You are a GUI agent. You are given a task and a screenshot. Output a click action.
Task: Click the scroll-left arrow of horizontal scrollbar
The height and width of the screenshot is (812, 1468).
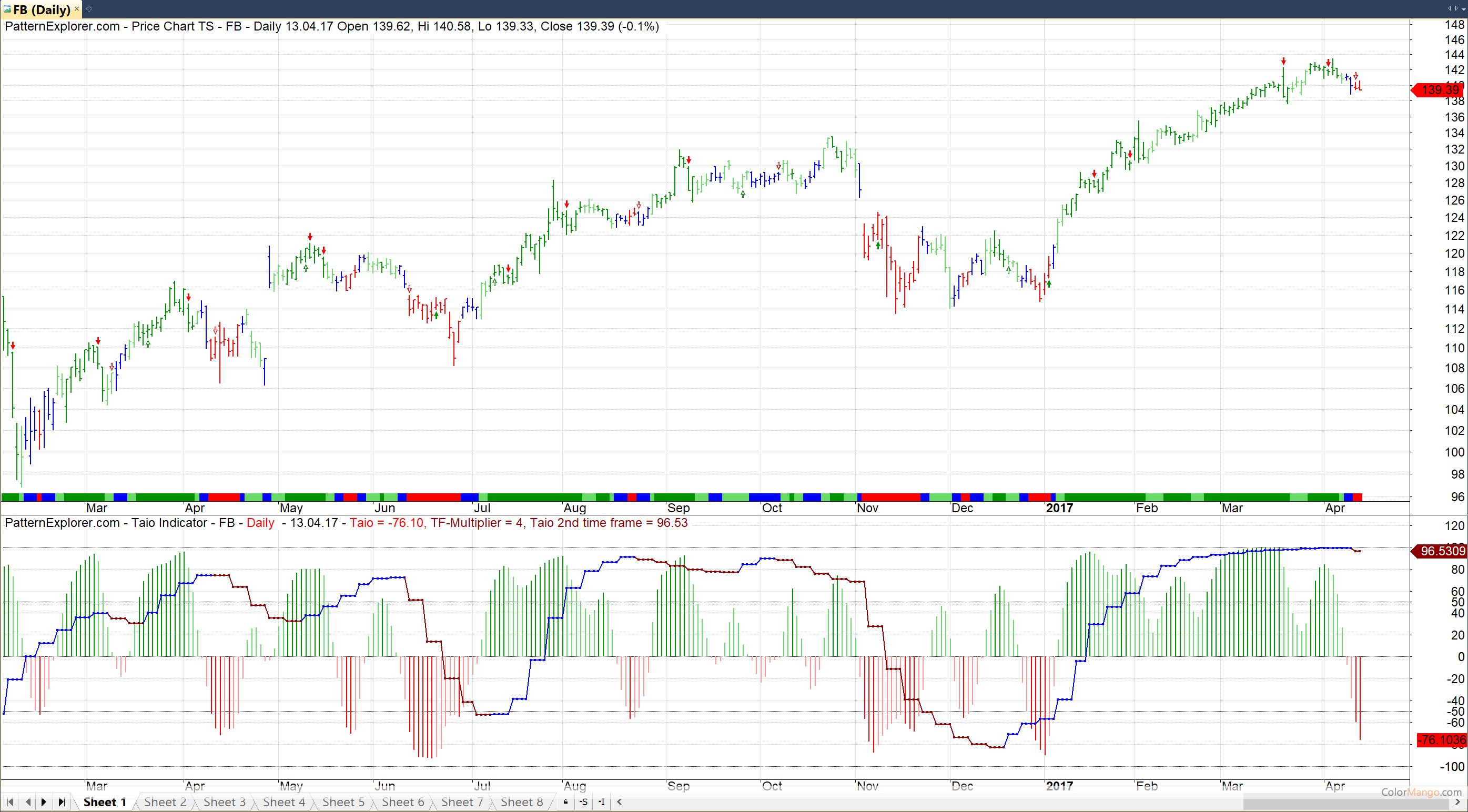coord(620,803)
